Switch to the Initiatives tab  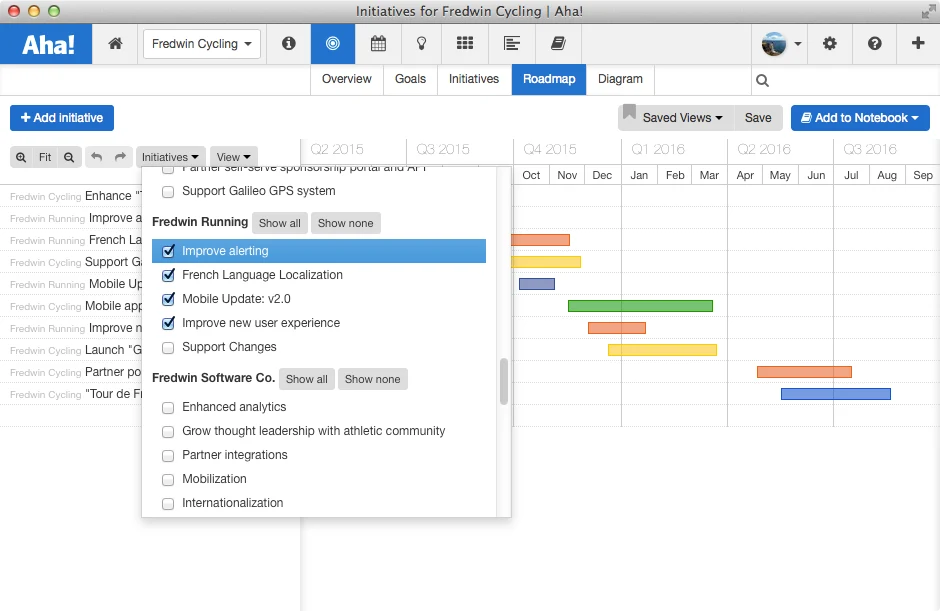tap(474, 79)
